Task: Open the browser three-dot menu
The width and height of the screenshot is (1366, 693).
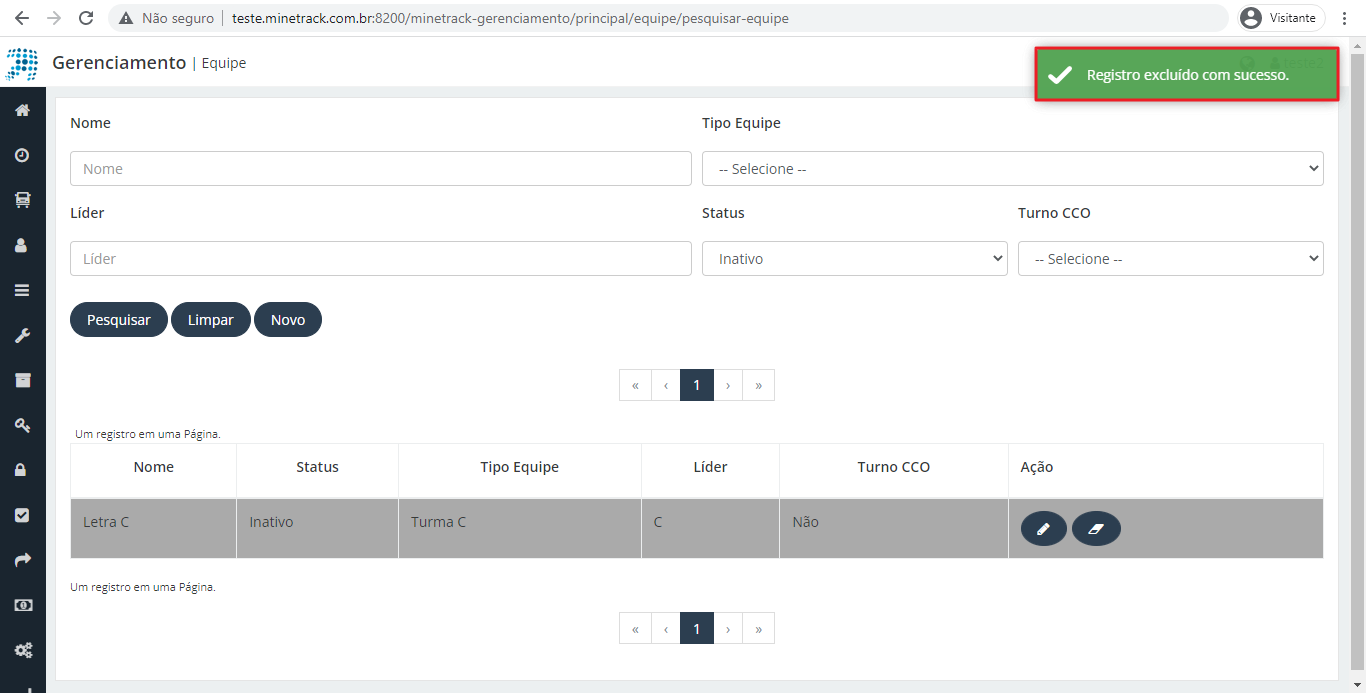Action: 1345,18
